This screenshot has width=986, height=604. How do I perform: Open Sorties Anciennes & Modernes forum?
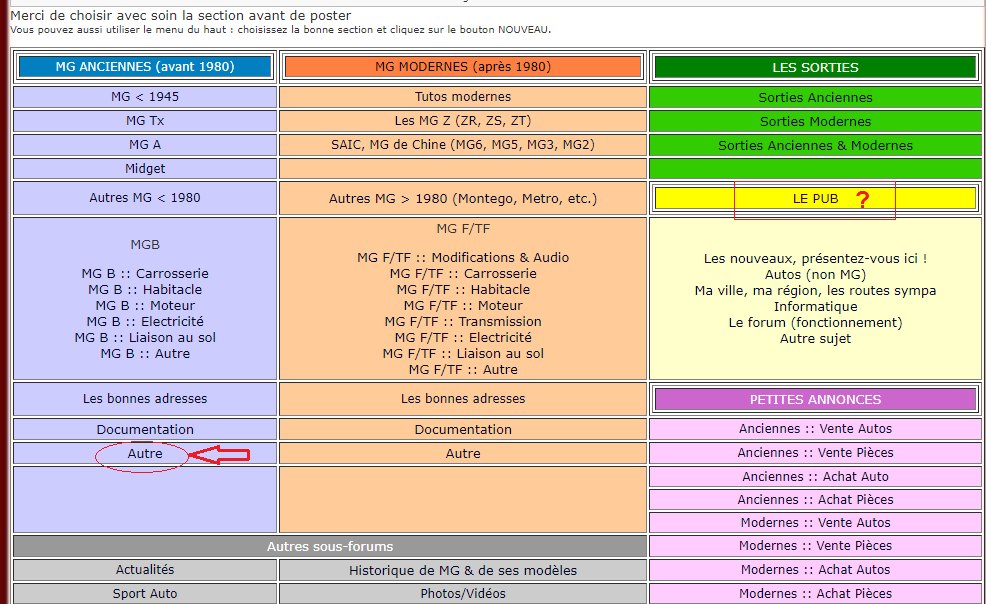[x=815, y=145]
